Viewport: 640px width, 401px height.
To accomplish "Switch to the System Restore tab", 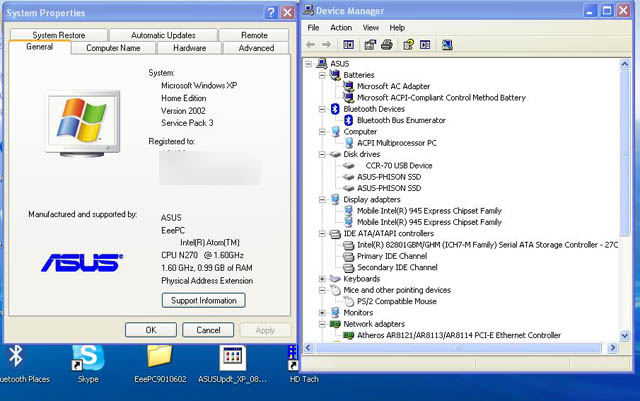I will point(59,35).
